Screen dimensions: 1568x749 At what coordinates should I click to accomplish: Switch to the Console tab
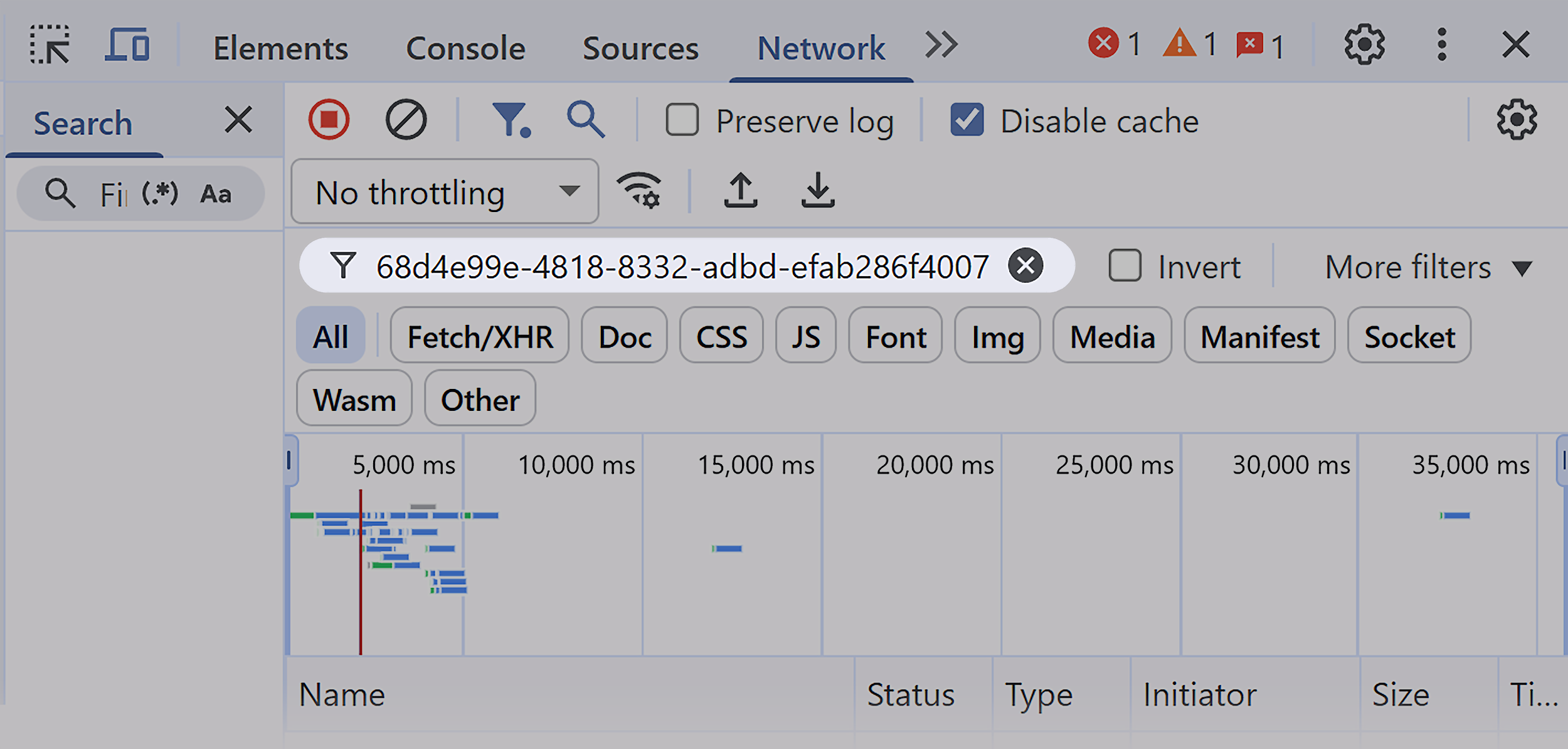(x=465, y=48)
